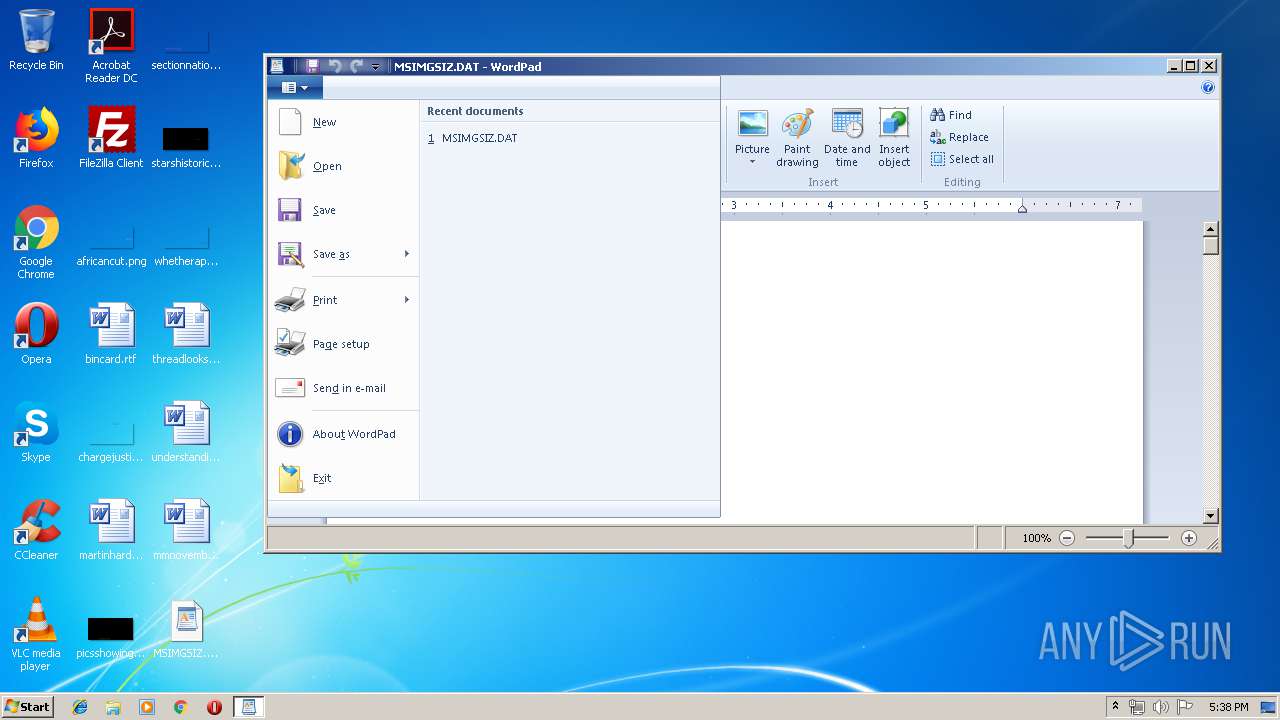Open Page setup from the menu
The height and width of the screenshot is (720, 1280).
click(x=343, y=344)
